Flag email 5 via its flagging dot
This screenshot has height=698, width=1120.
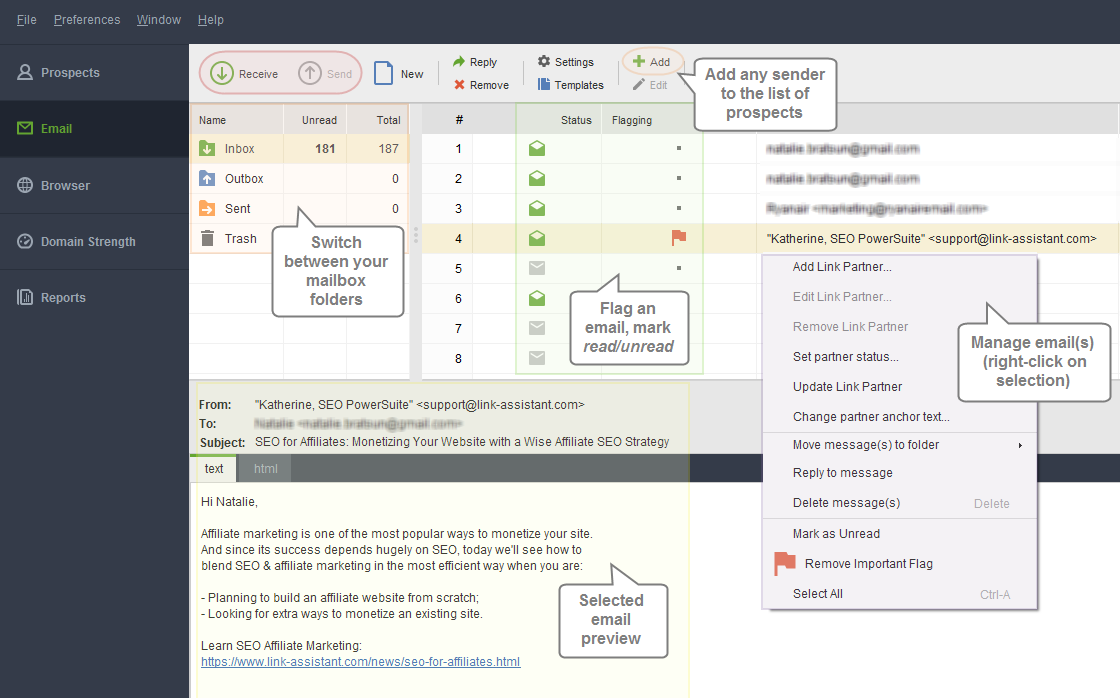[x=679, y=269]
